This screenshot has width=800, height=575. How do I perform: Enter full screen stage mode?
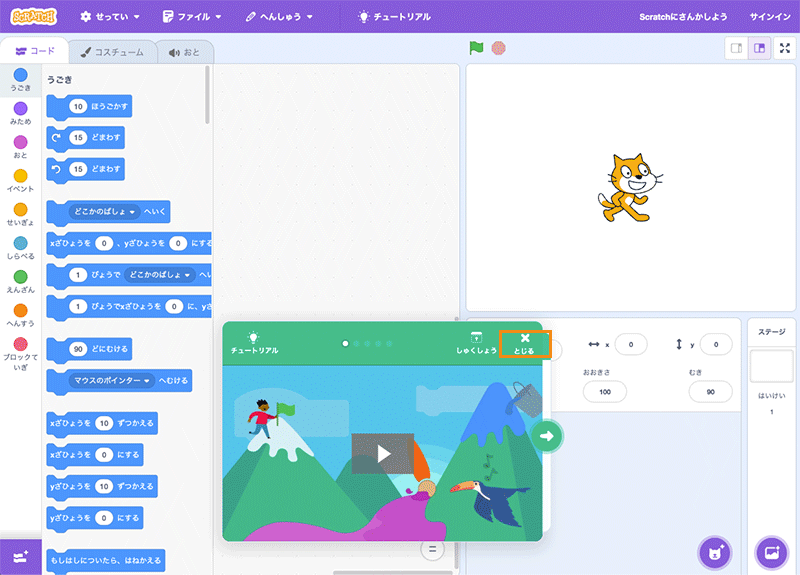(x=785, y=49)
